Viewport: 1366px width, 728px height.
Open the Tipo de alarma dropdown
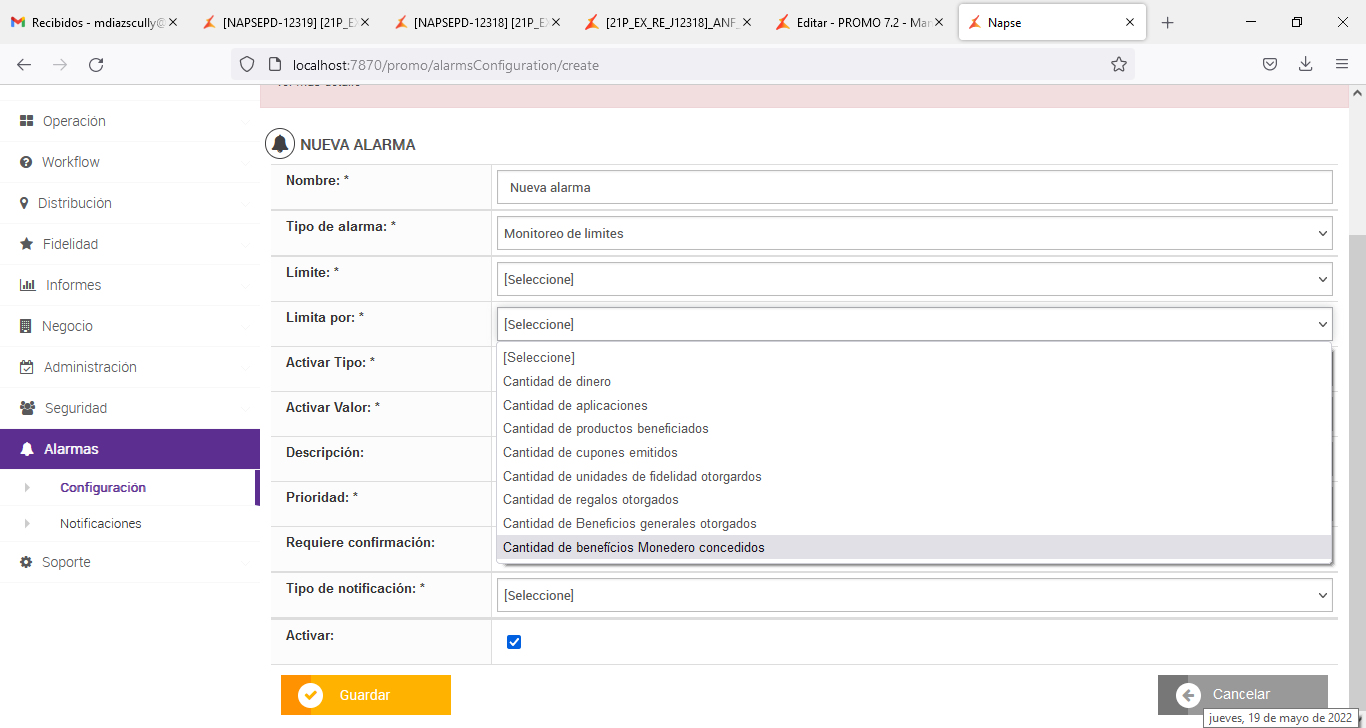(914, 233)
